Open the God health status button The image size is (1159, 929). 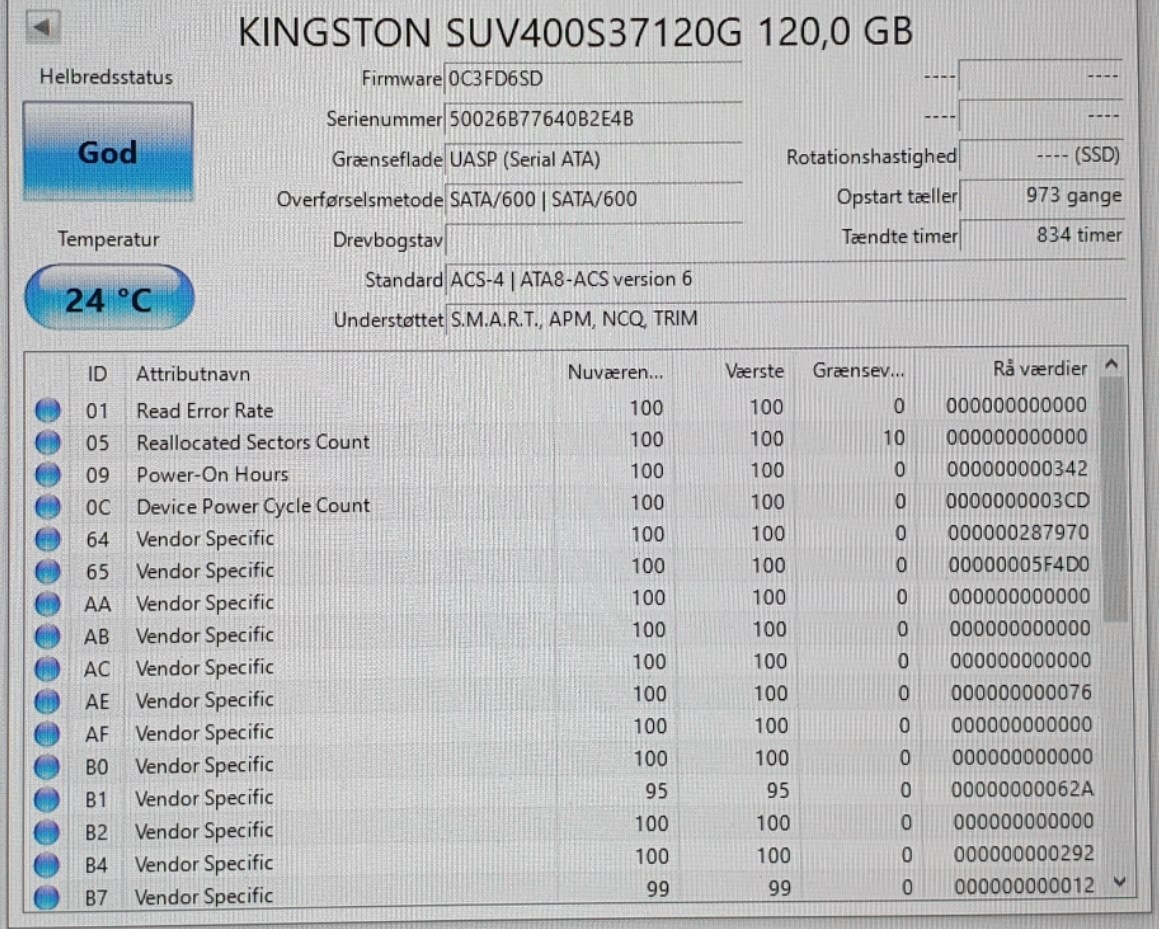108,152
